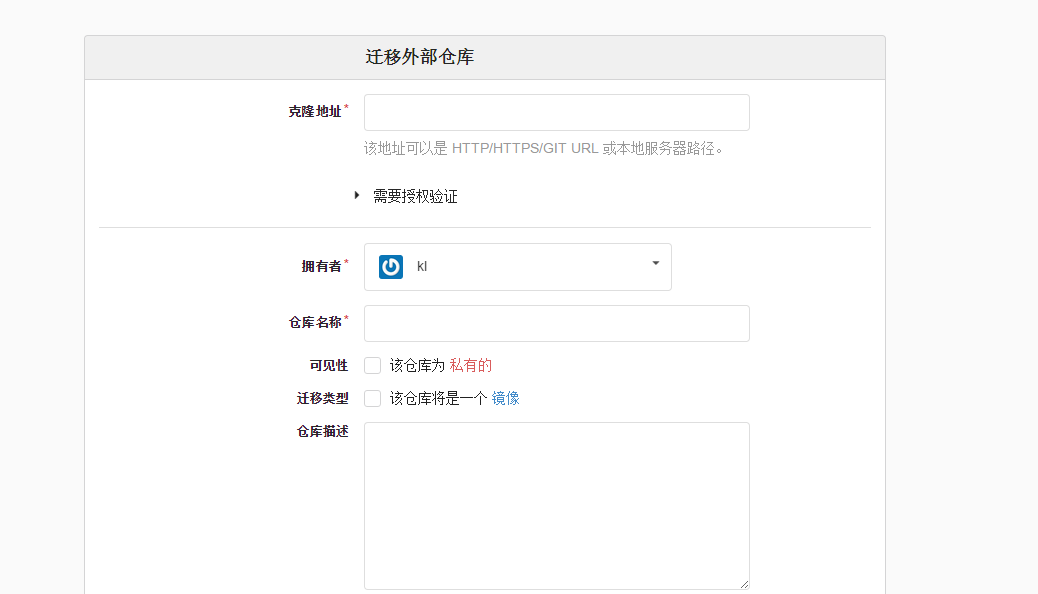Click the red 私有的 text
Screen dimensions: 1038x594
[x=470, y=365]
